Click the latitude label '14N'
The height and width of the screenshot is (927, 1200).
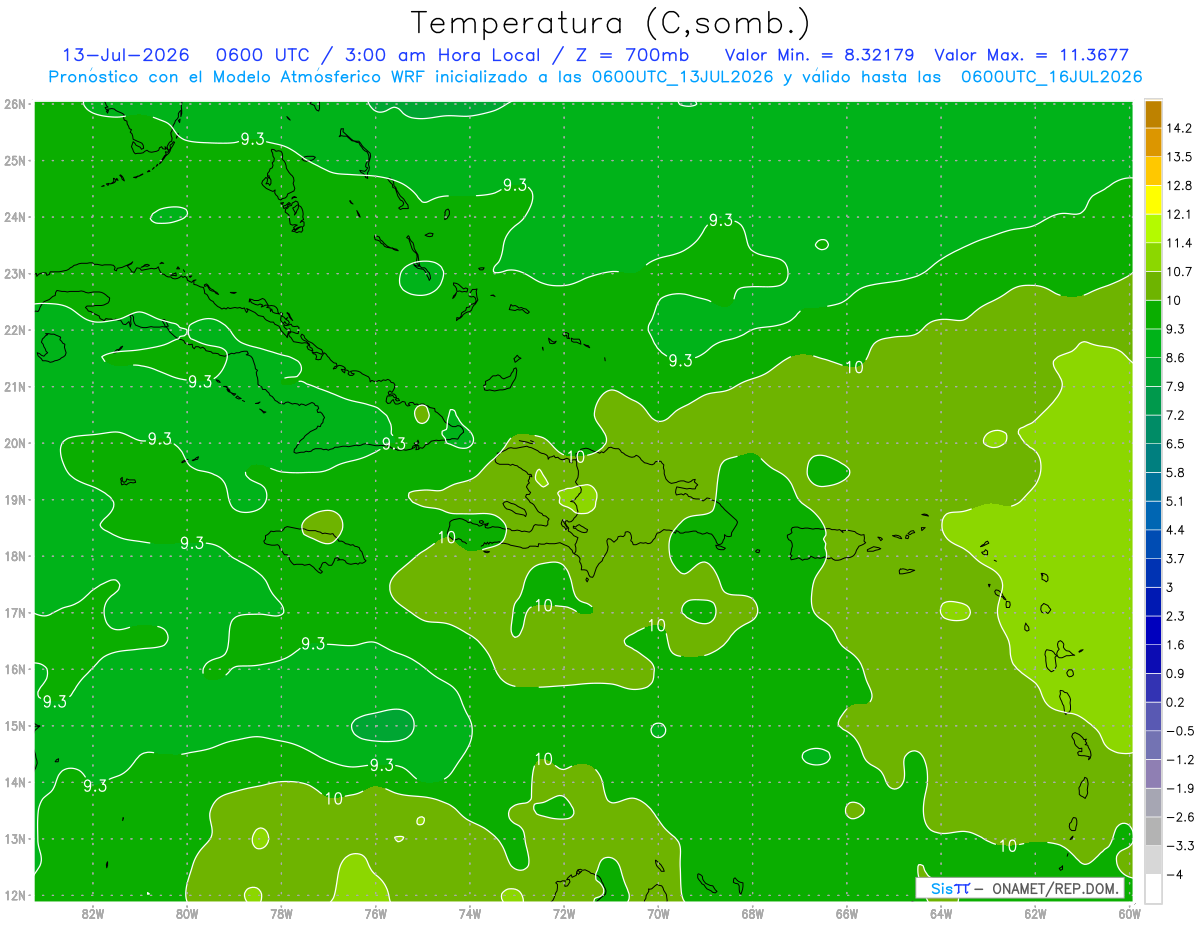click(x=15, y=782)
